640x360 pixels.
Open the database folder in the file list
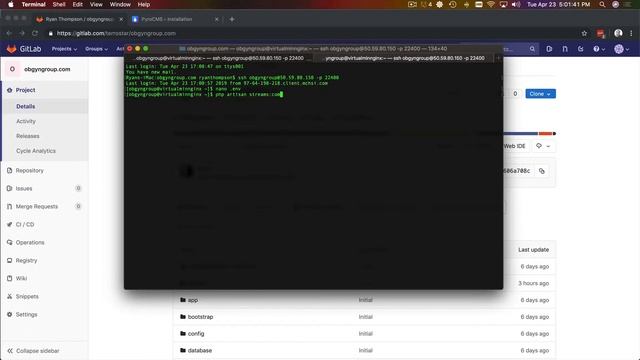click(200, 351)
